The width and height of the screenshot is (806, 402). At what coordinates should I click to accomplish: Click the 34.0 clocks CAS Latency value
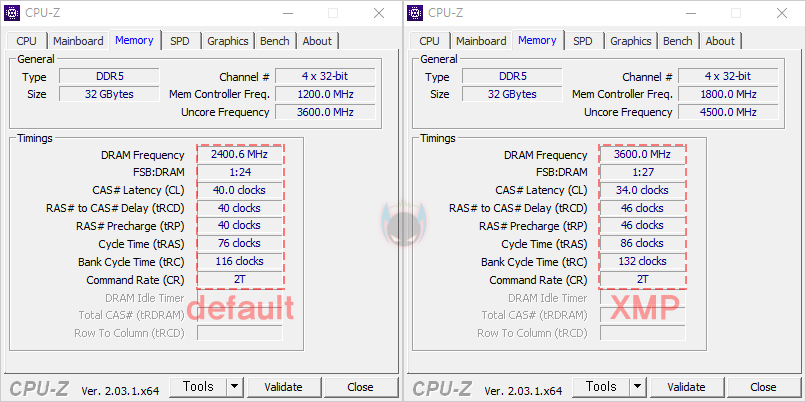pos(643,190)
